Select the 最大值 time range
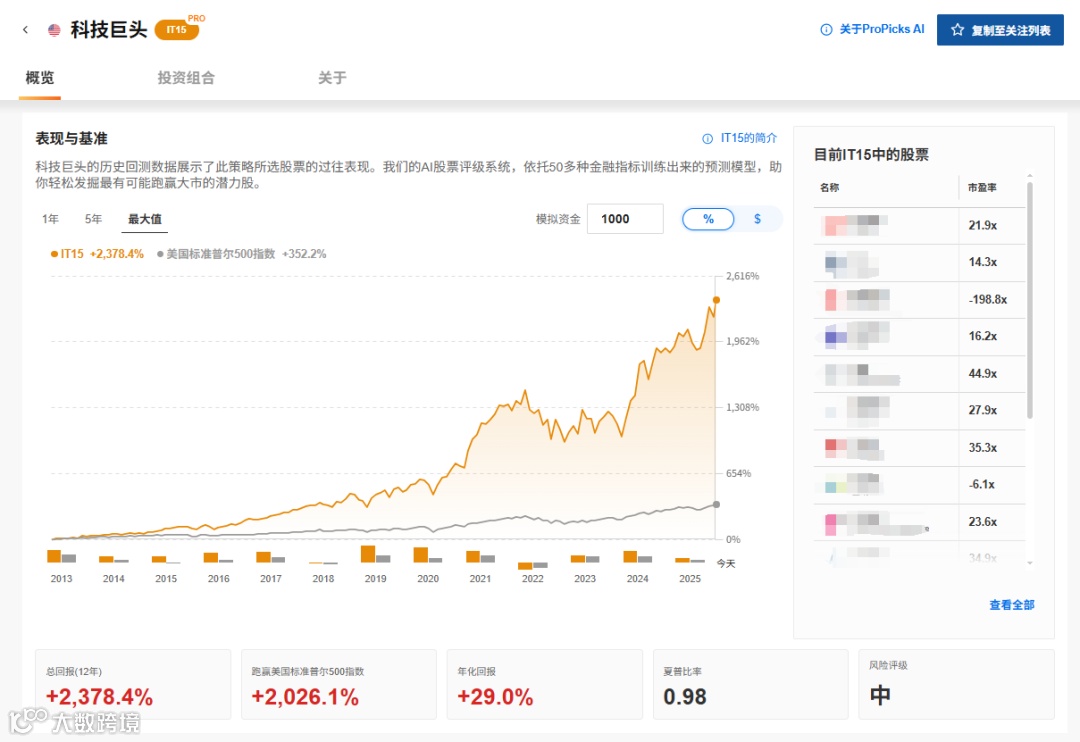1080x742 pixels. coord(145,219)
